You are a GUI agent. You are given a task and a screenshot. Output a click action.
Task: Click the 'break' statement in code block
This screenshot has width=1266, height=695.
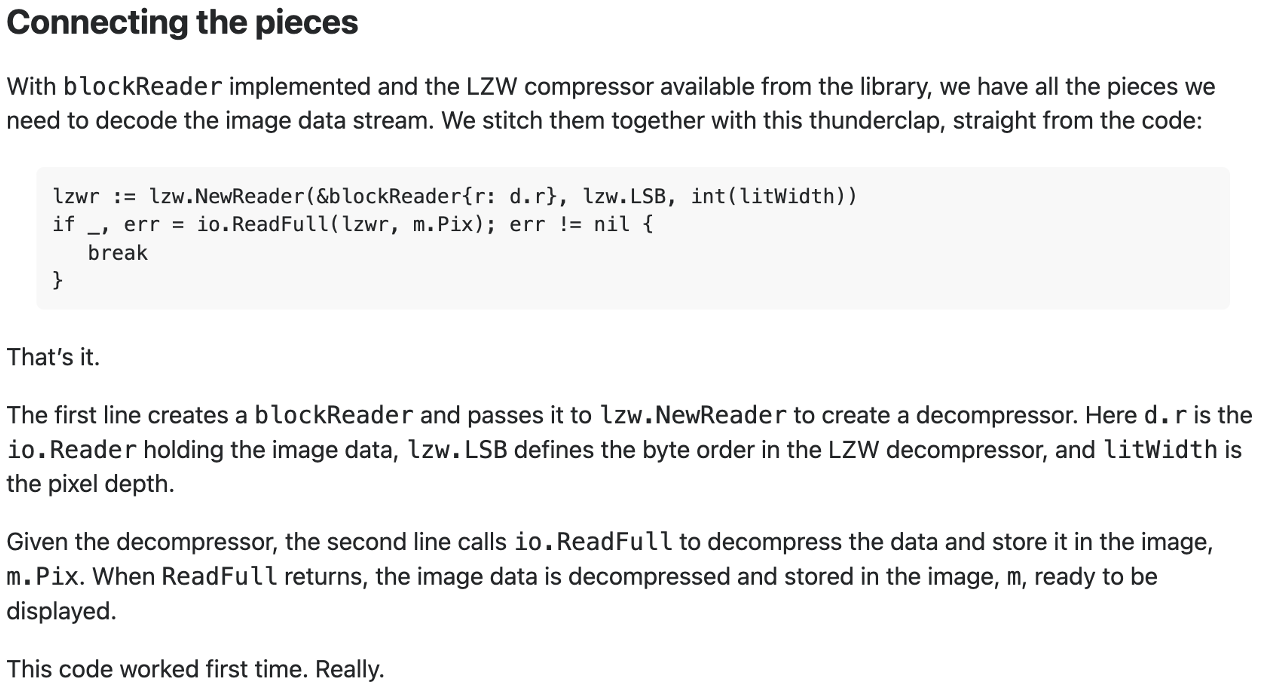(x=118, y=253)
